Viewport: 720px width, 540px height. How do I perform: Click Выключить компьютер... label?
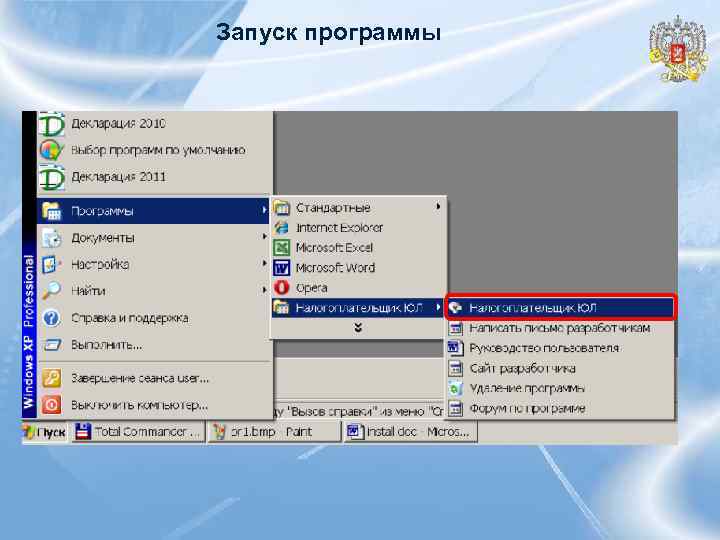coord(140,405)
